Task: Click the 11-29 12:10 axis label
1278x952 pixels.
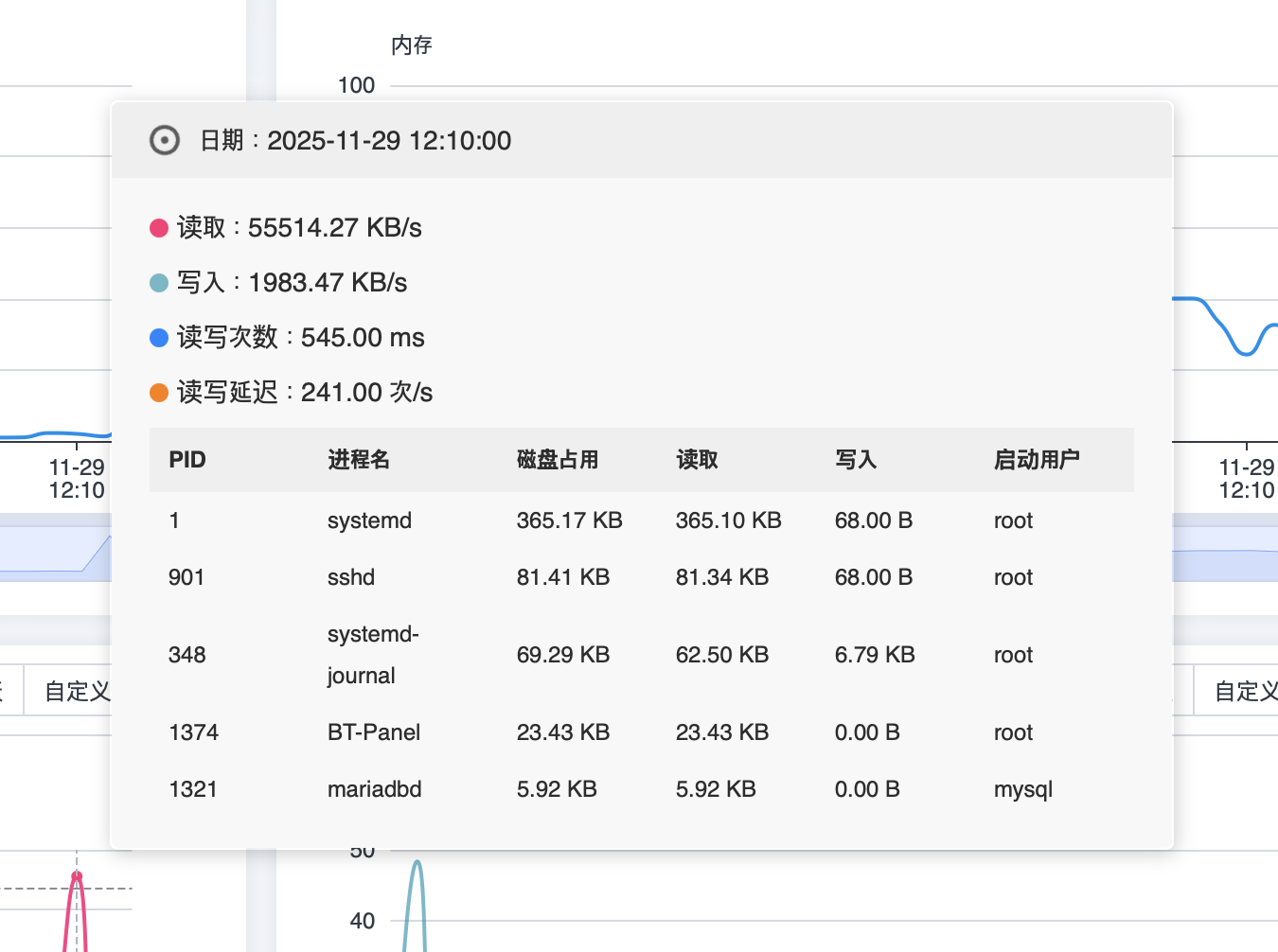Action: coord(76,479)
